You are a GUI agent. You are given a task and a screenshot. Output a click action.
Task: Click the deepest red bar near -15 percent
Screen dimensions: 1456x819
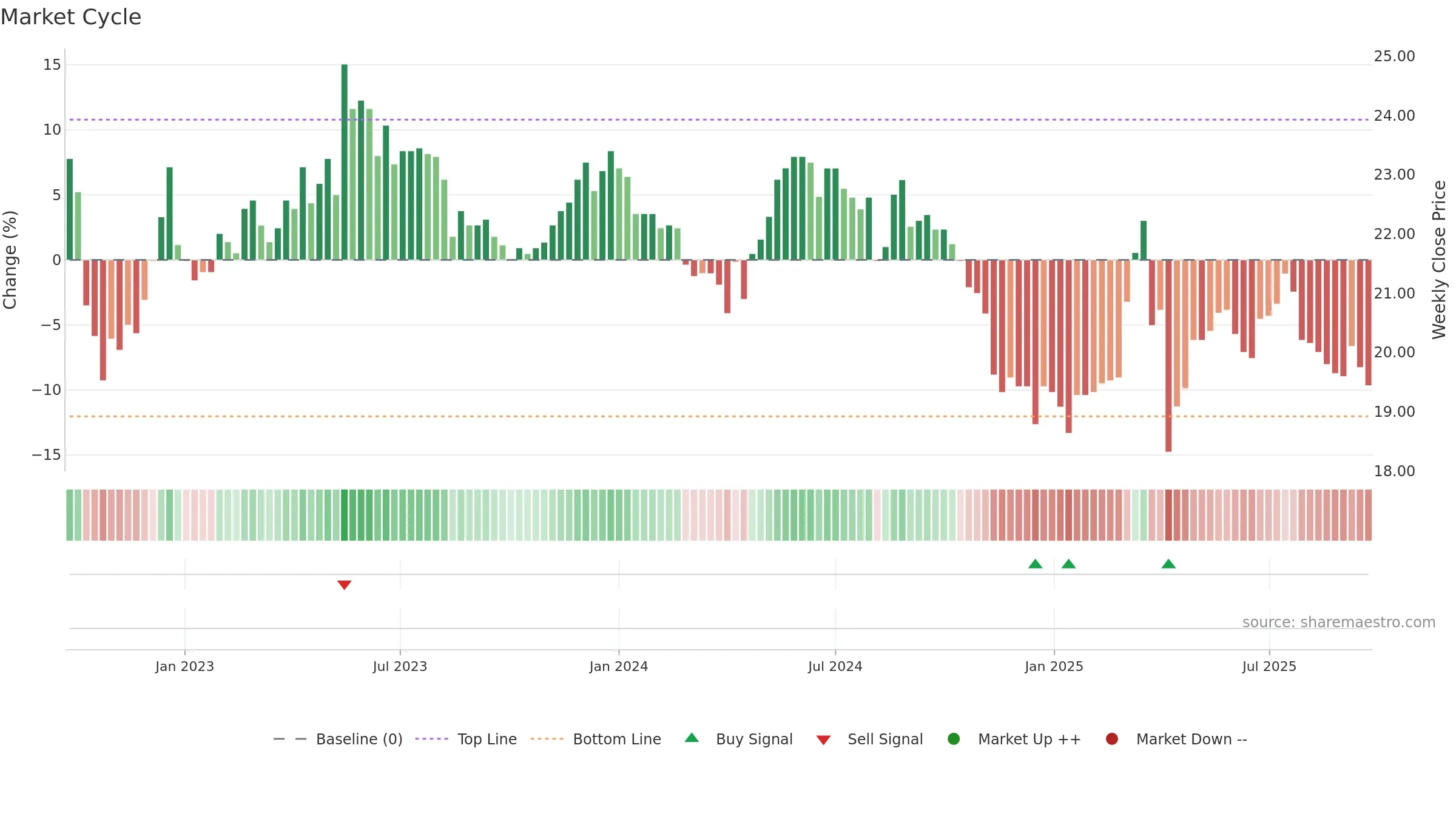(1168, 356)
